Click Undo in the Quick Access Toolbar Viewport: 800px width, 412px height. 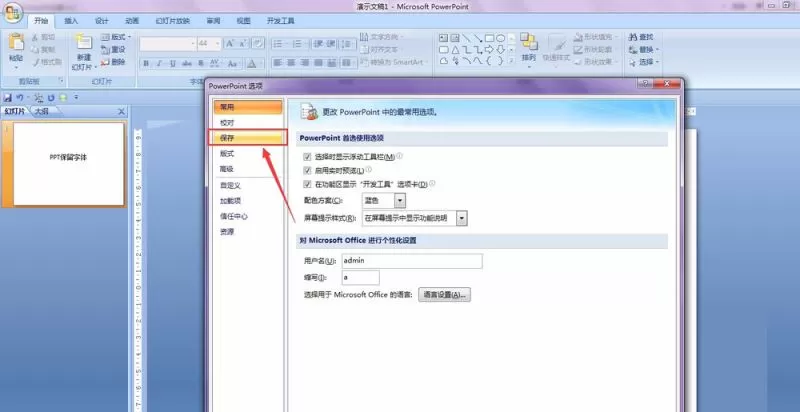pos(19,97)
